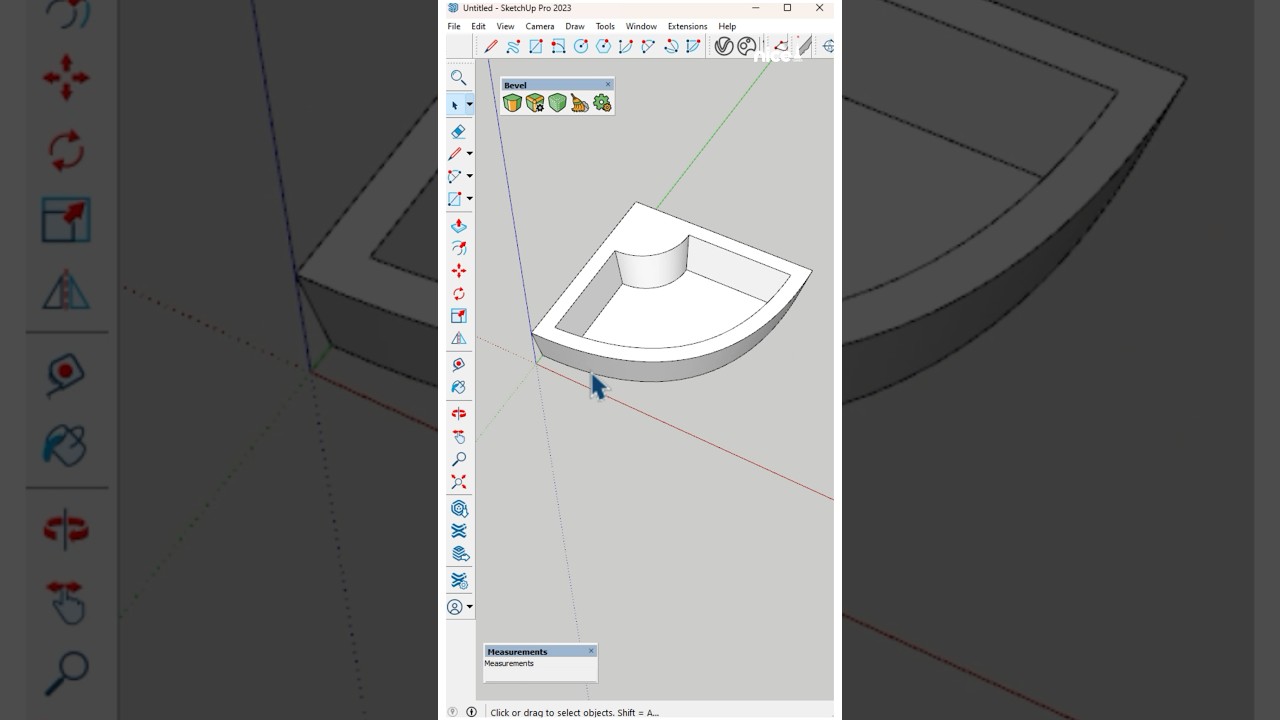Viewport: 1280px width, 720px height.
Task: Expand the Arc tool dropdown arrow
Action: tap(469, 176)
